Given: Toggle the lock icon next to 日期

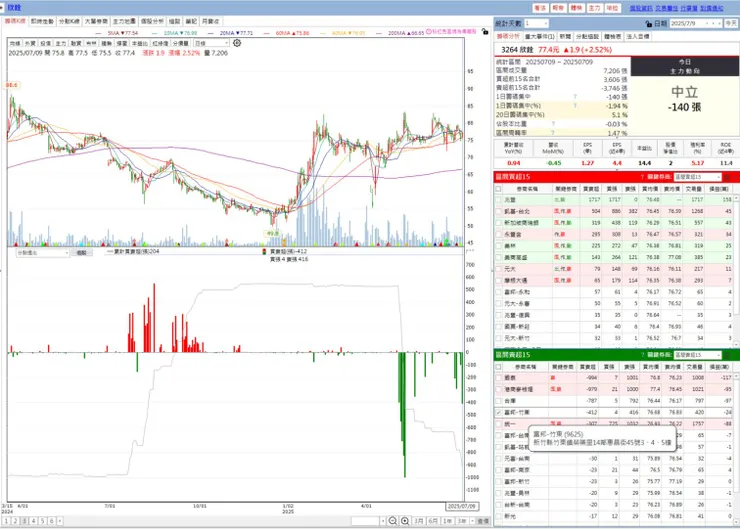Looking at the screenshot, I should [648, 24].
